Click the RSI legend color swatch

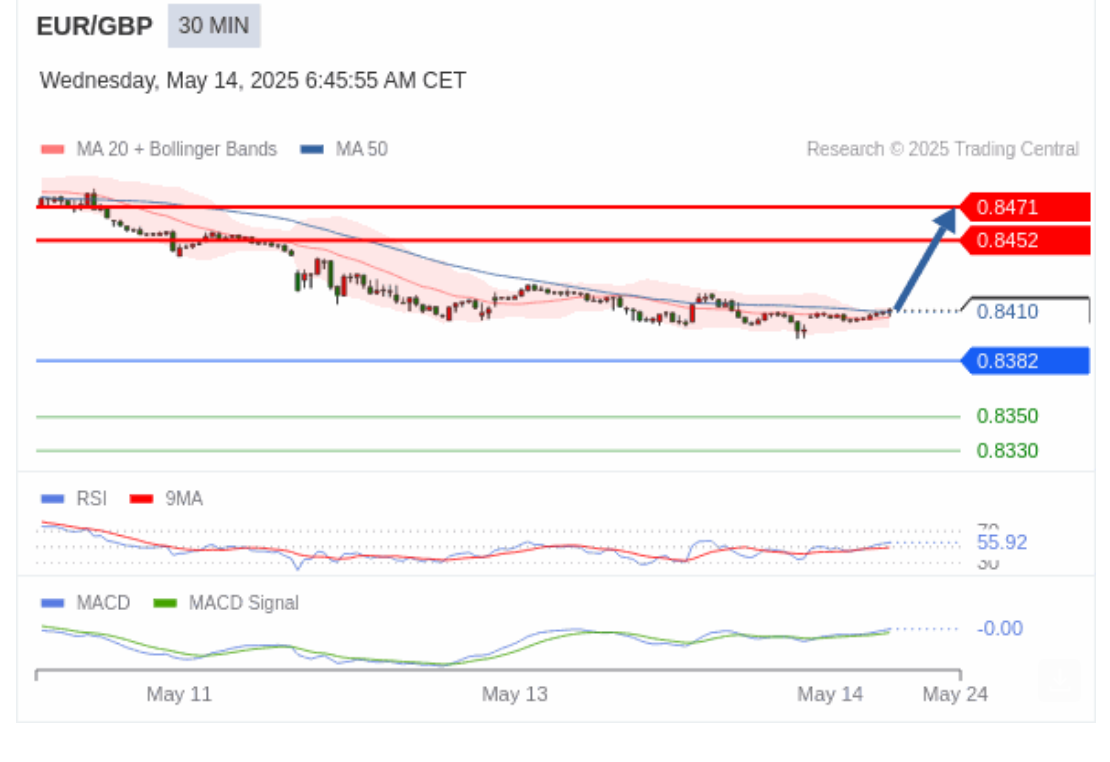(52, 499)
